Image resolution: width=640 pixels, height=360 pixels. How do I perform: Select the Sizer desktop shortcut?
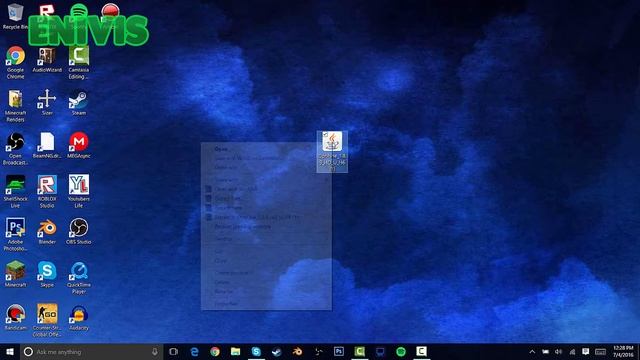click(47, 102)
